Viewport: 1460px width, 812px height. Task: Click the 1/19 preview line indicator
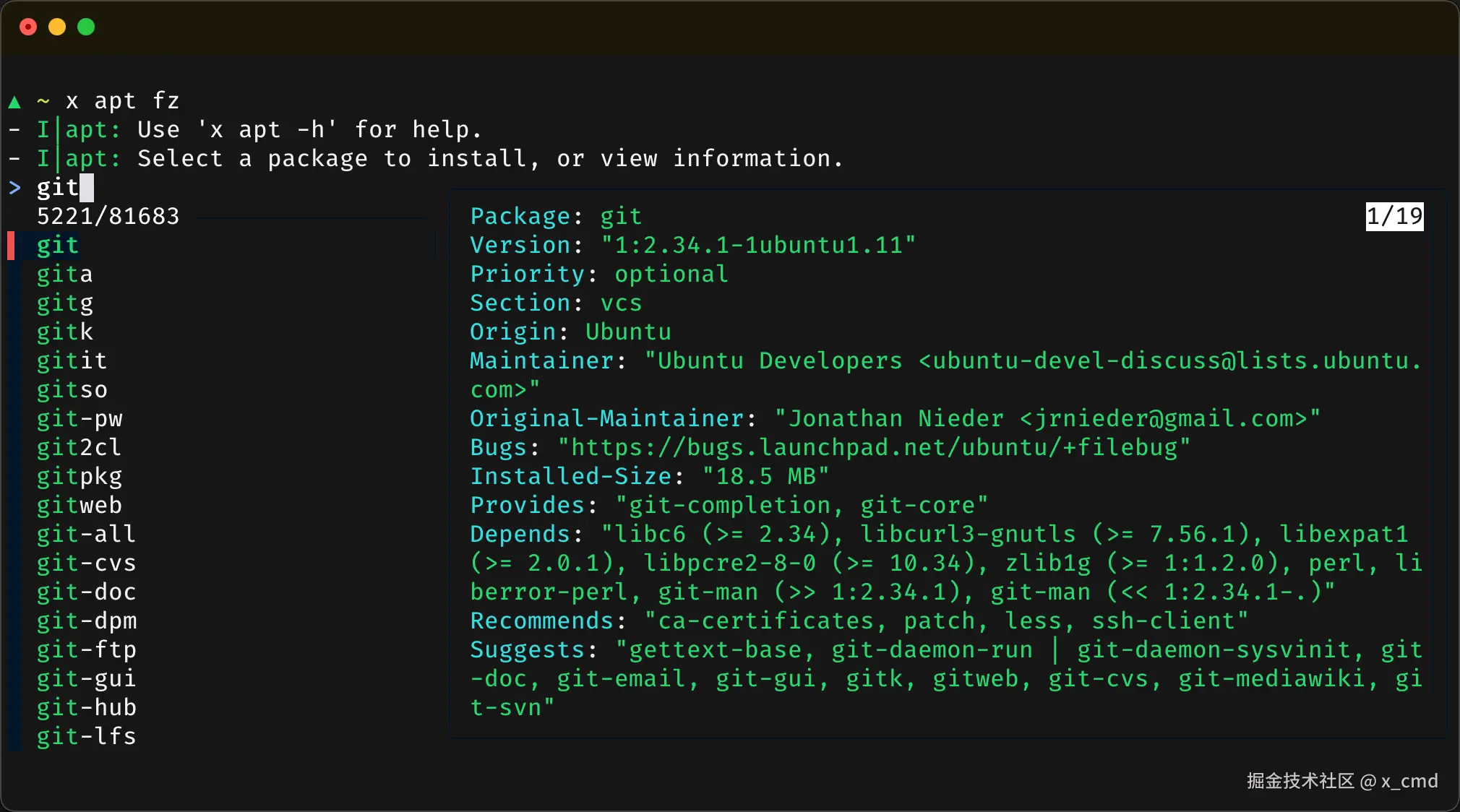pyautogui.click(x=1394, y=216)
